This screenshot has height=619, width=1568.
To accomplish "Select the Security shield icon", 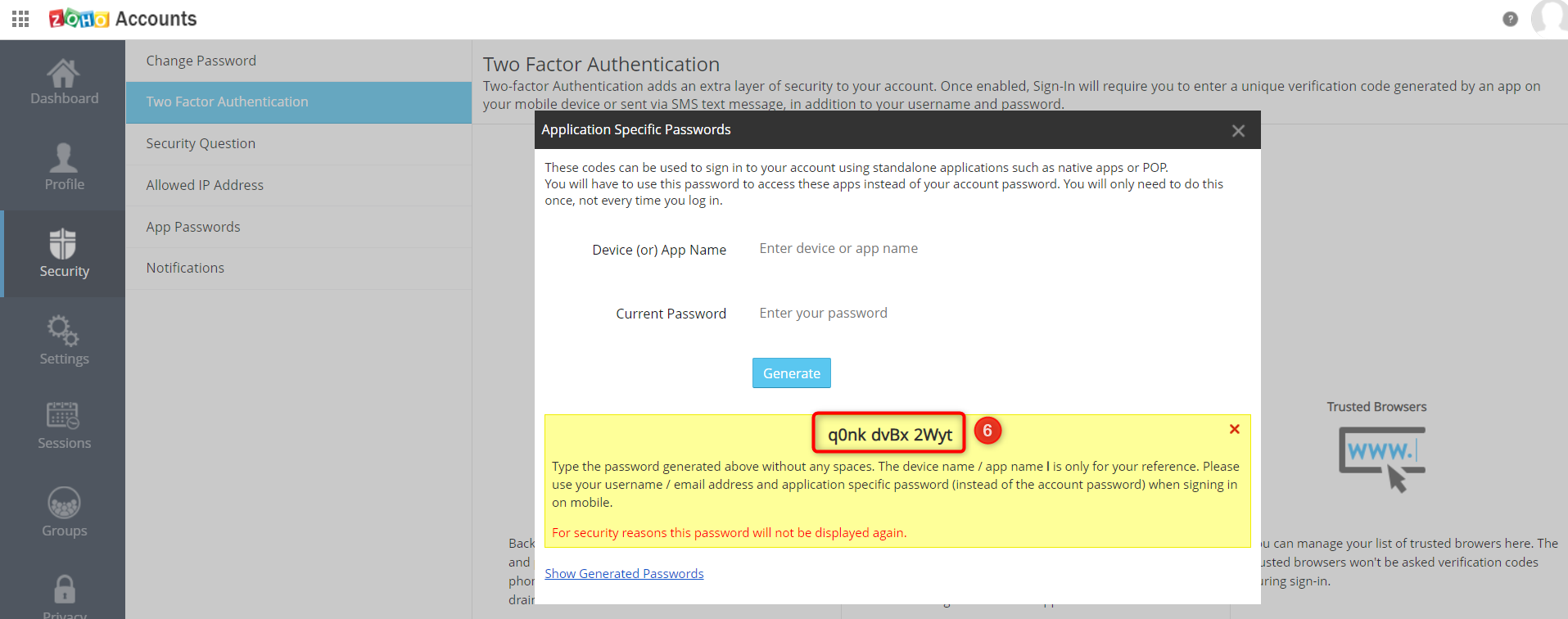I will click(63, 244).
